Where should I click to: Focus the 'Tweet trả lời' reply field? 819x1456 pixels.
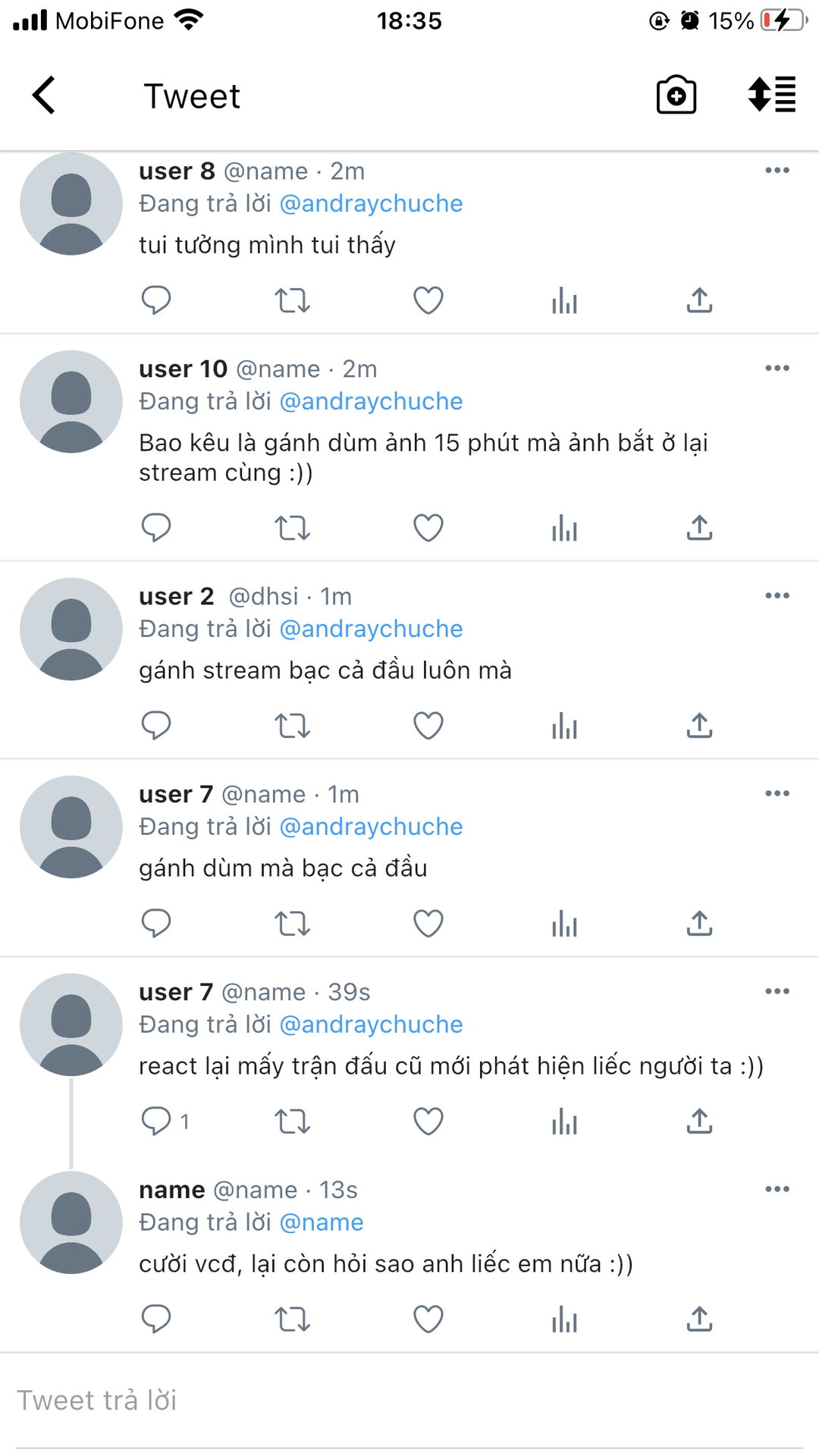coord(409,1401)
